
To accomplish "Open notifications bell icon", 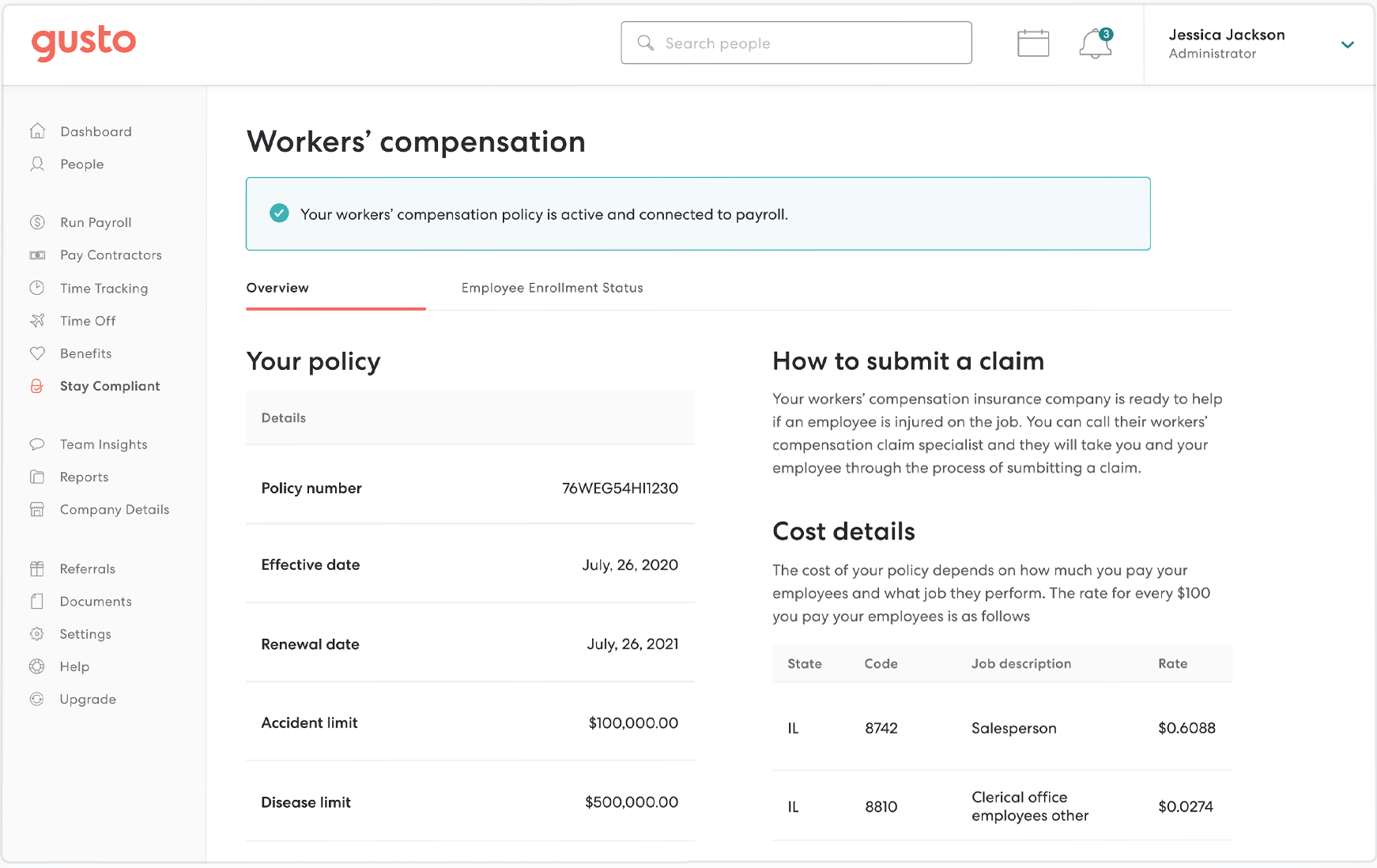I will click(1095, 43).
